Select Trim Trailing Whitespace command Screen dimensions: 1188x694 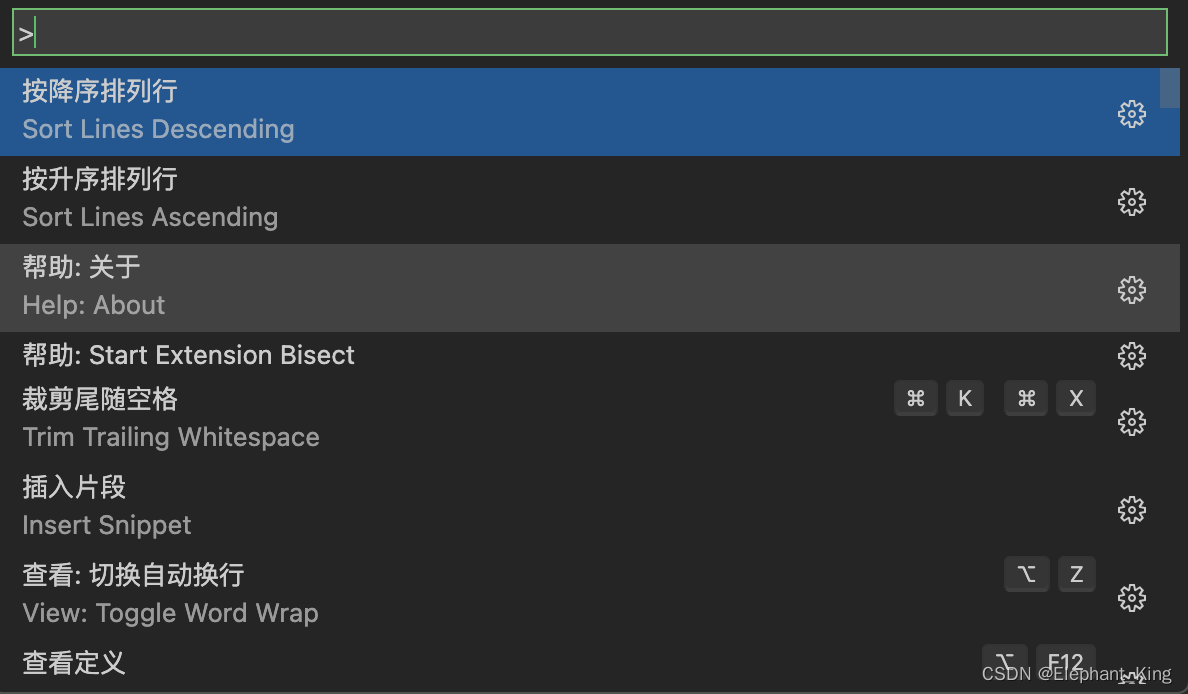click(x=400, y=420)
